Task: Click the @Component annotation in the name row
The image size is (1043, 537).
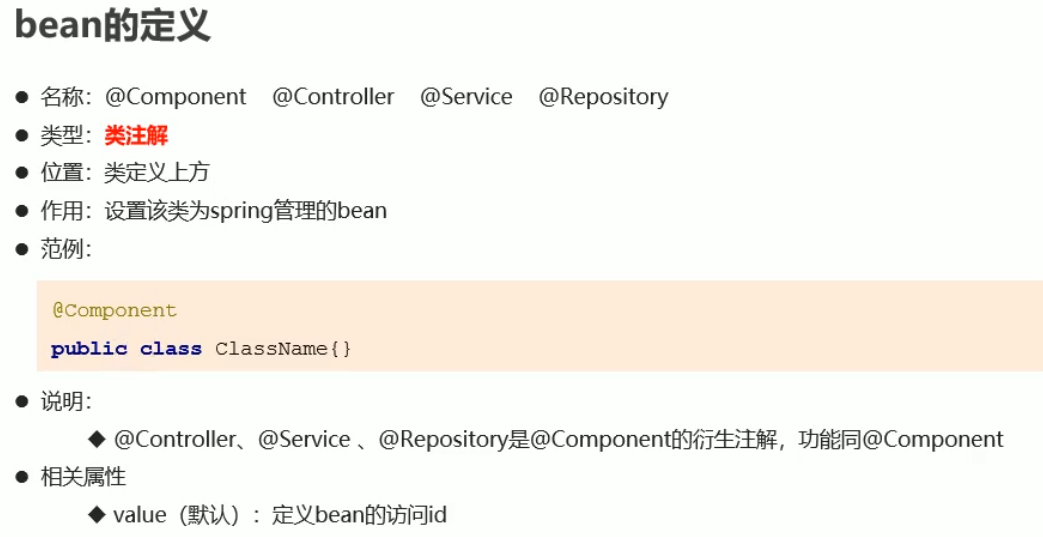Action: (175, 97)
